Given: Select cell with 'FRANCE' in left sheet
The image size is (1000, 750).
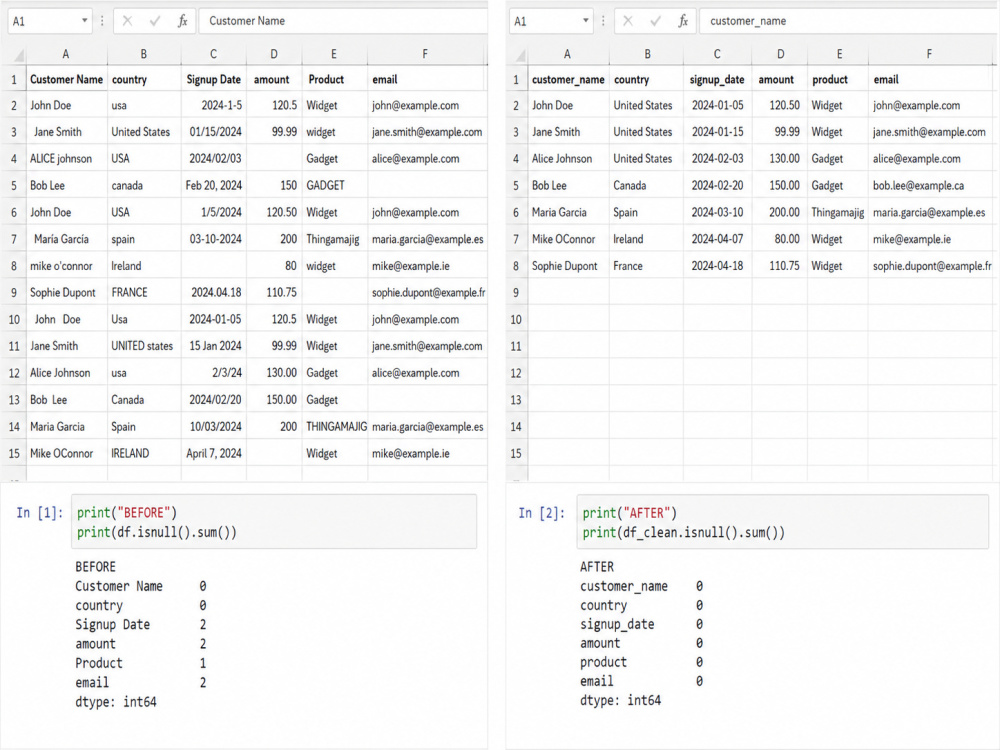Looking at the screenshot, I should pyautogui.click(x=144, y=293).
